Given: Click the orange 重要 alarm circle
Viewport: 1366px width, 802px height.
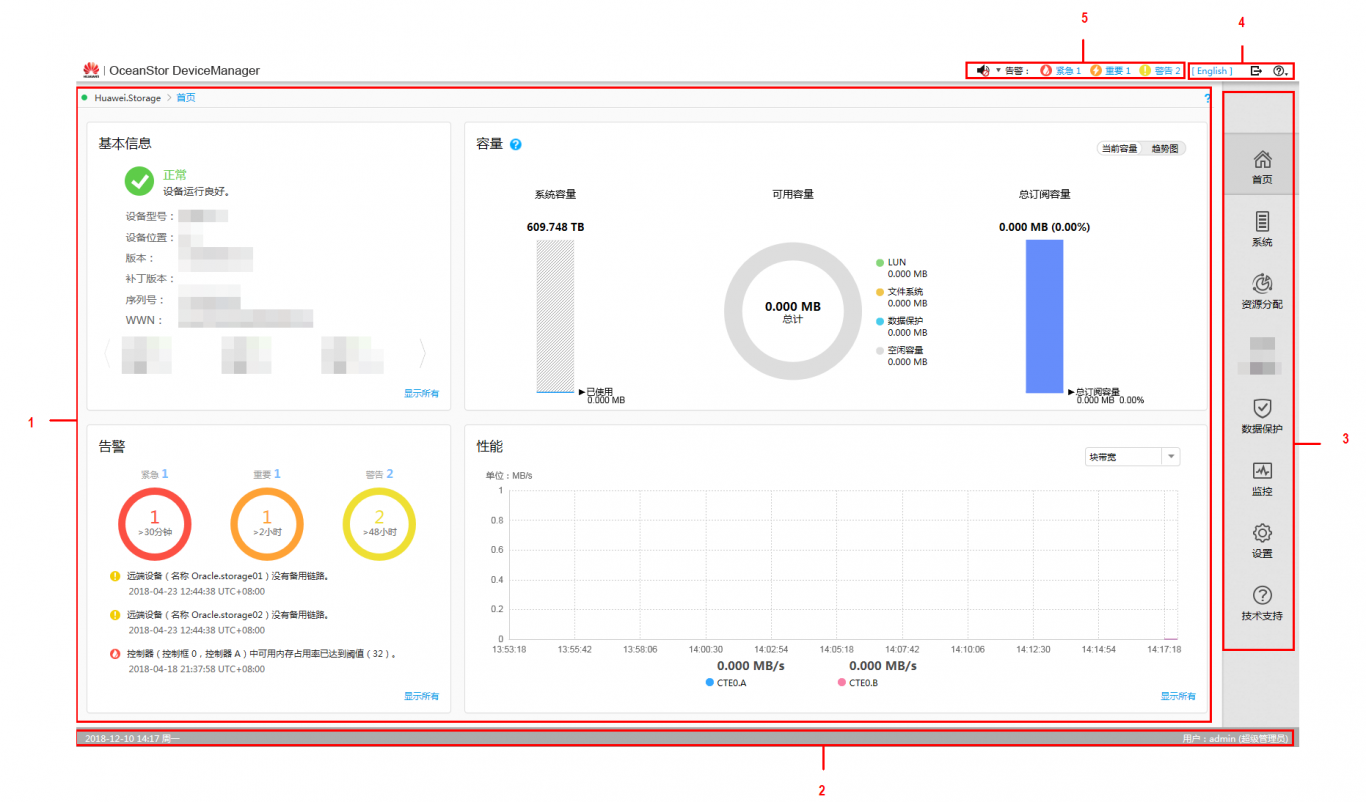Looking at the screenshot, I should 267,523.
